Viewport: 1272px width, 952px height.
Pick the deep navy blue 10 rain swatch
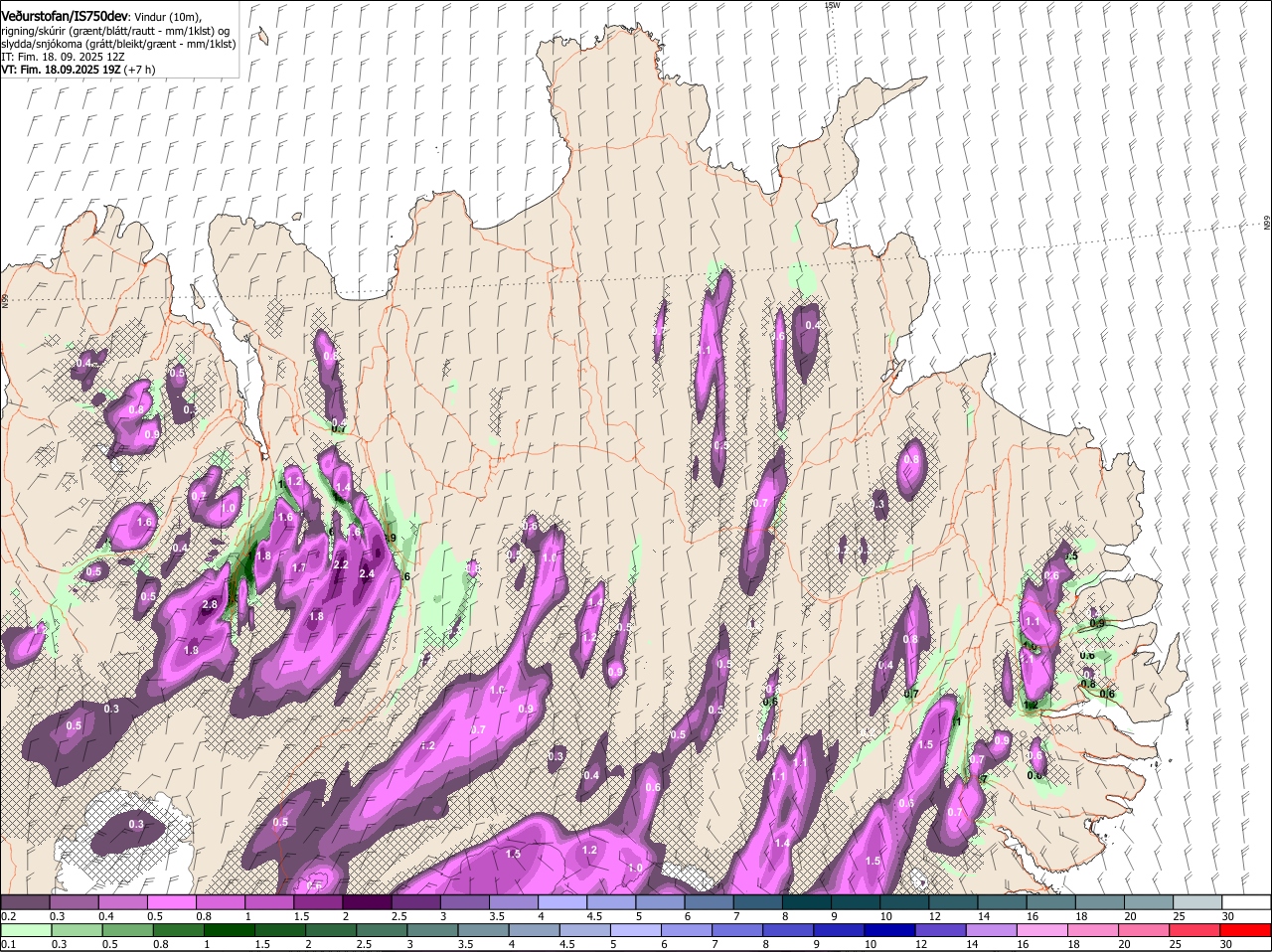891,930
